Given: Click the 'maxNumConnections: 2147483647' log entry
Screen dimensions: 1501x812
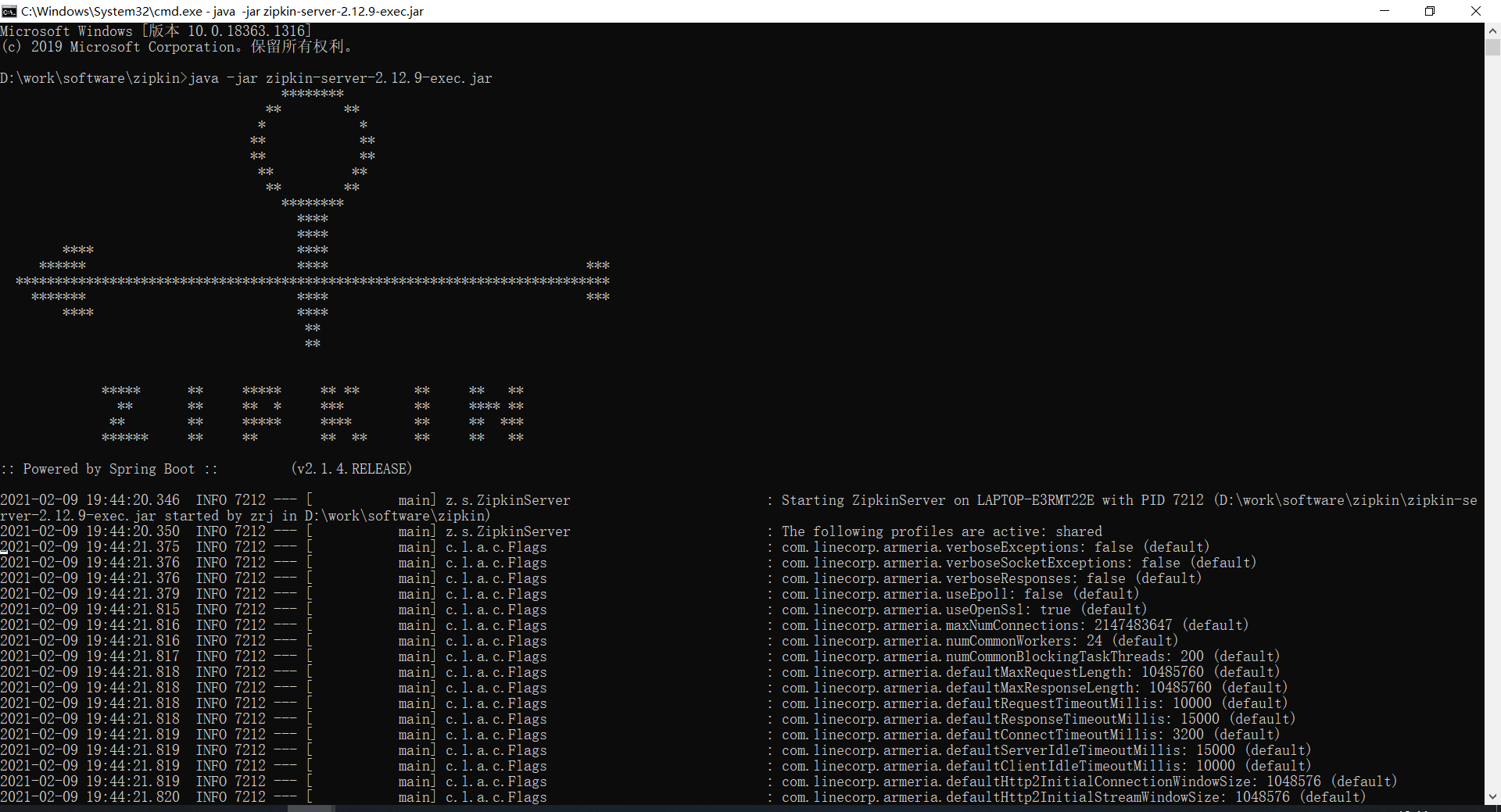Looking at the screenshot, I should tap(1016, 625).
